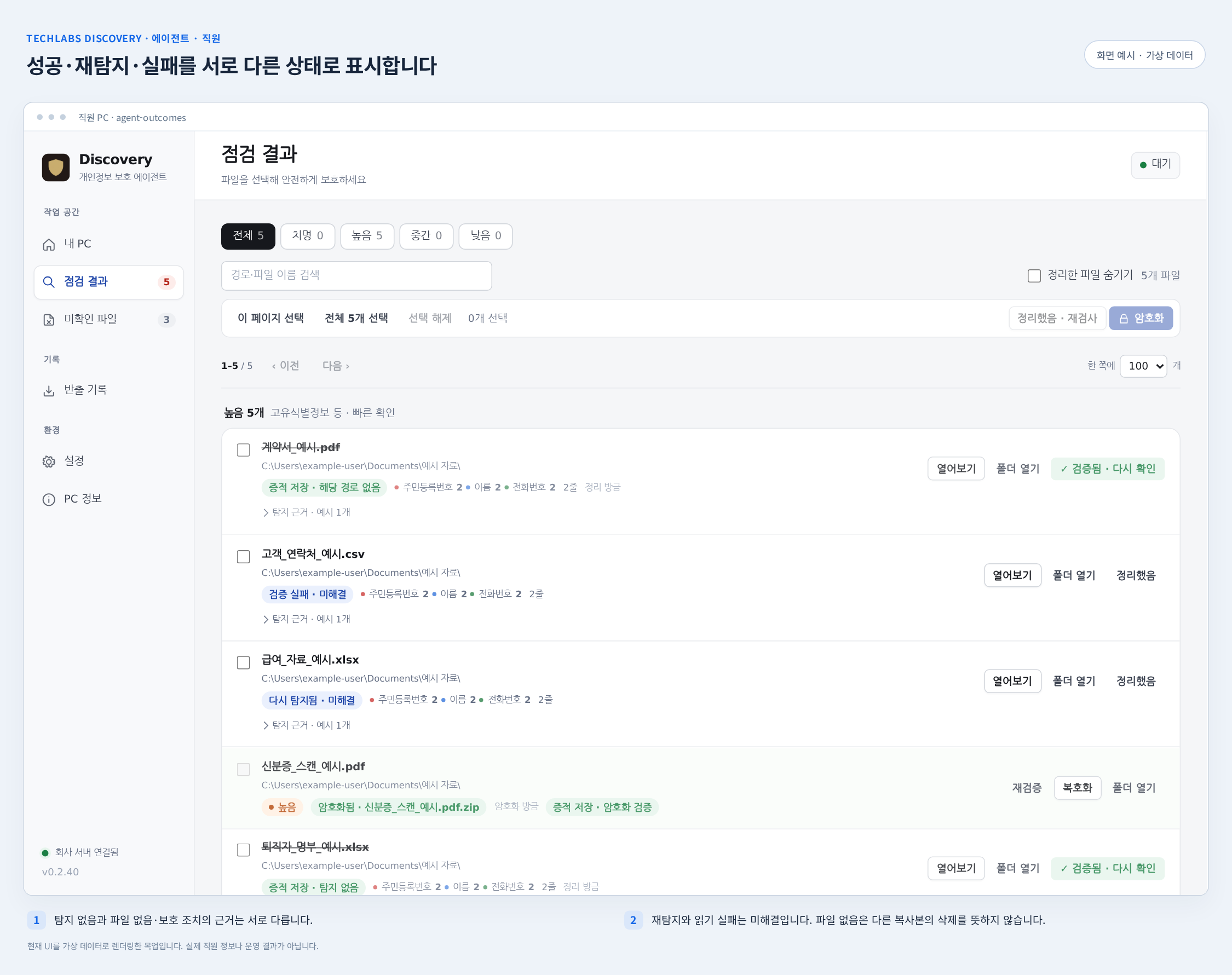
Task: Select the 낮음 0 filter tab
Action: tap(486, 236)
